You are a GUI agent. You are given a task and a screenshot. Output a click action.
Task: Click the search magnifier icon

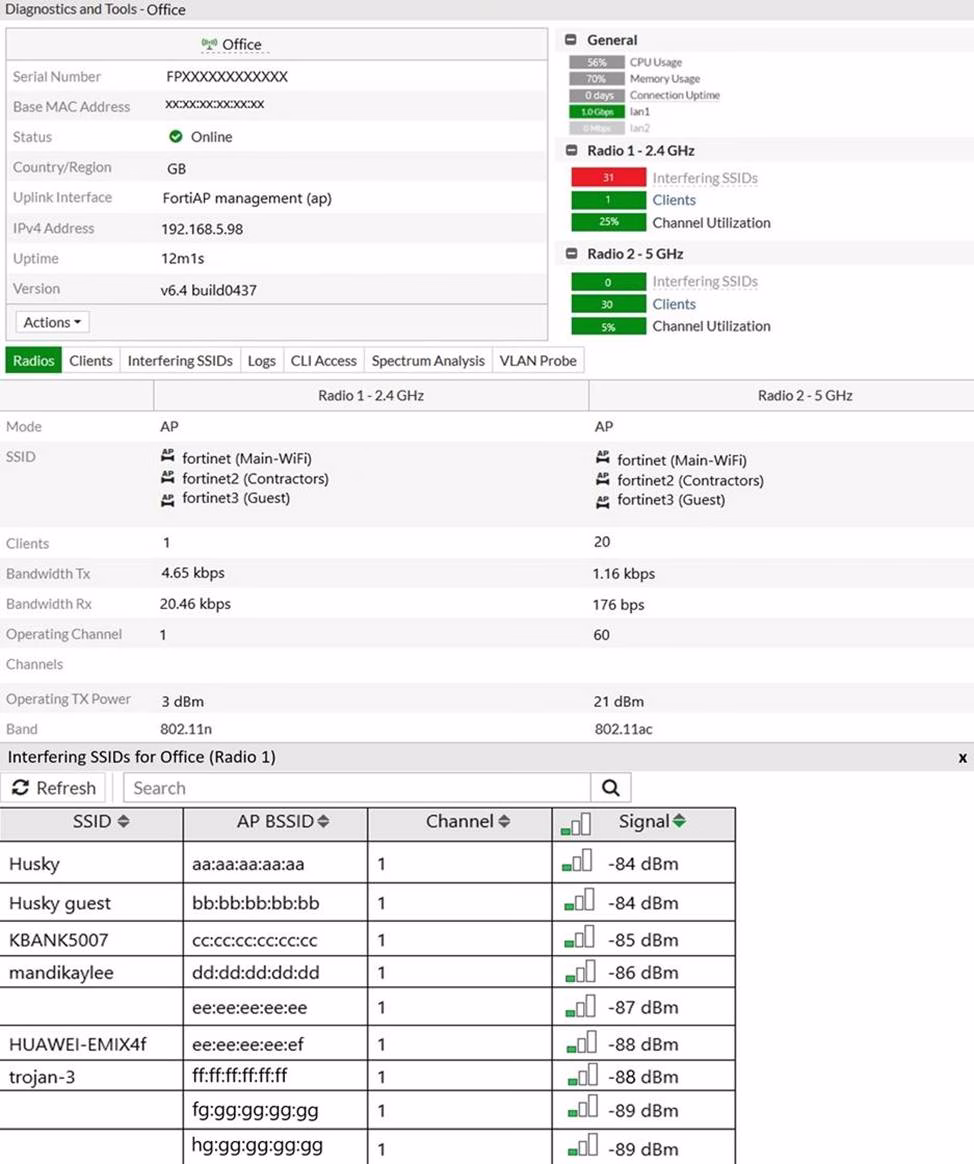(610, 788)
